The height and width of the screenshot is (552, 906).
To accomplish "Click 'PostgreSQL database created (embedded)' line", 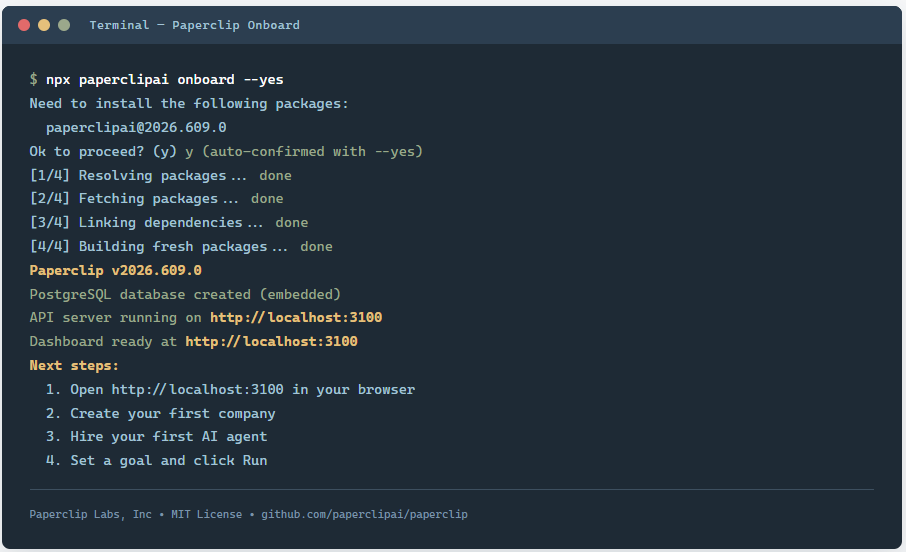I will click(x=185, y=294).
